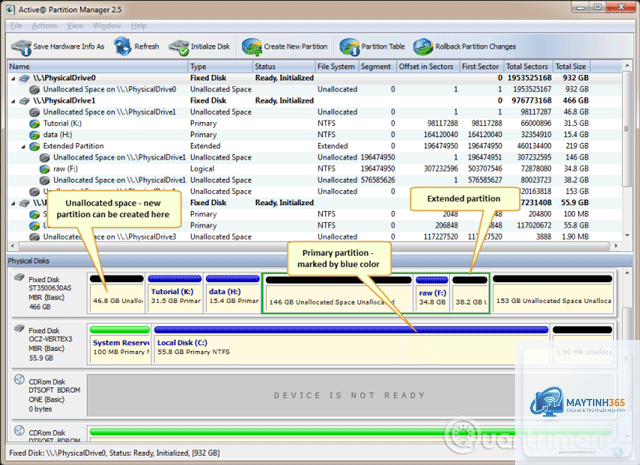Collapse the PhysicalDrive0 tree node
Screen dimensions: 640x465
coord(13,78)
